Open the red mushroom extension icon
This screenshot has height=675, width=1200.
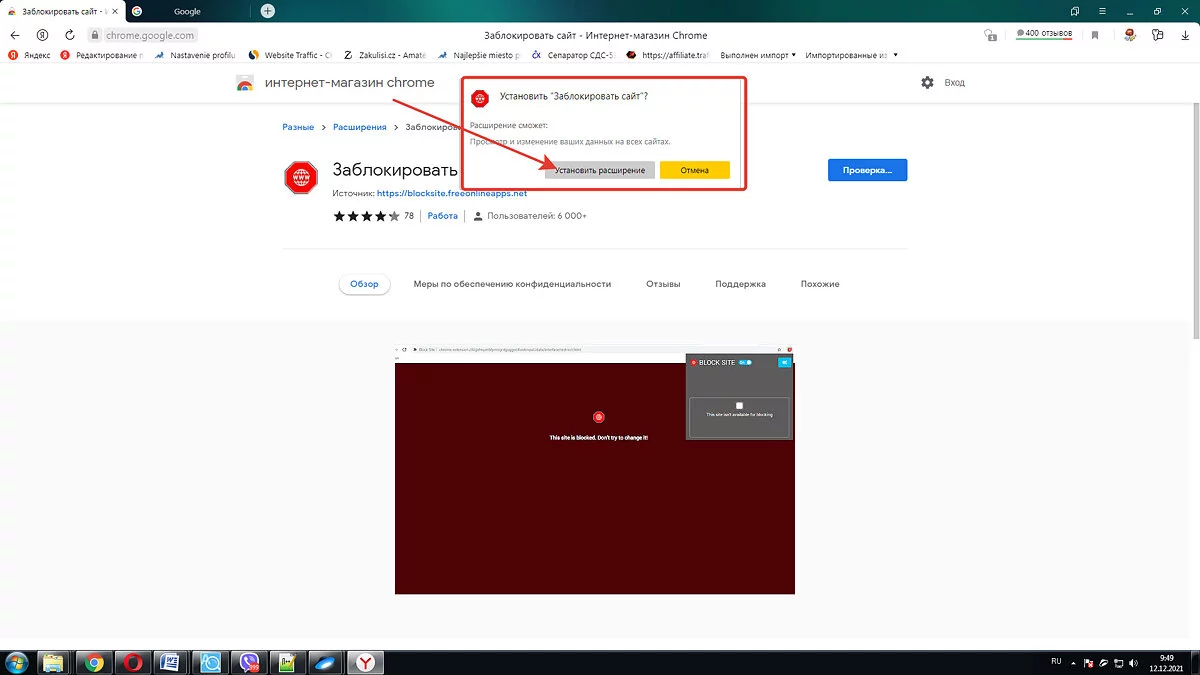tap(1129, 35)
